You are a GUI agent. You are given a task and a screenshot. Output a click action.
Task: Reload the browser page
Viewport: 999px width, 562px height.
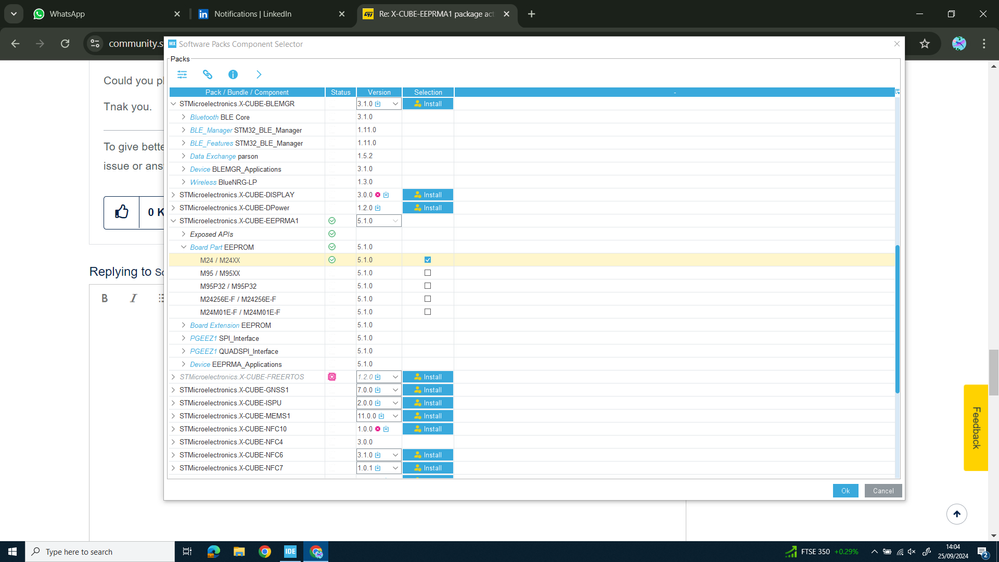(65, 43)
